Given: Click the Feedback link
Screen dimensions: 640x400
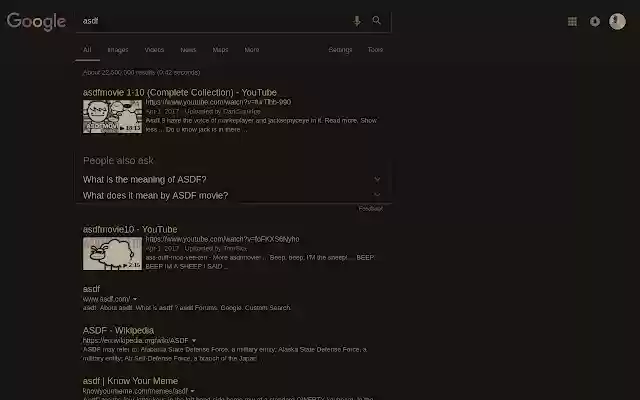Looking at the screenshot, I should point(371,209).
